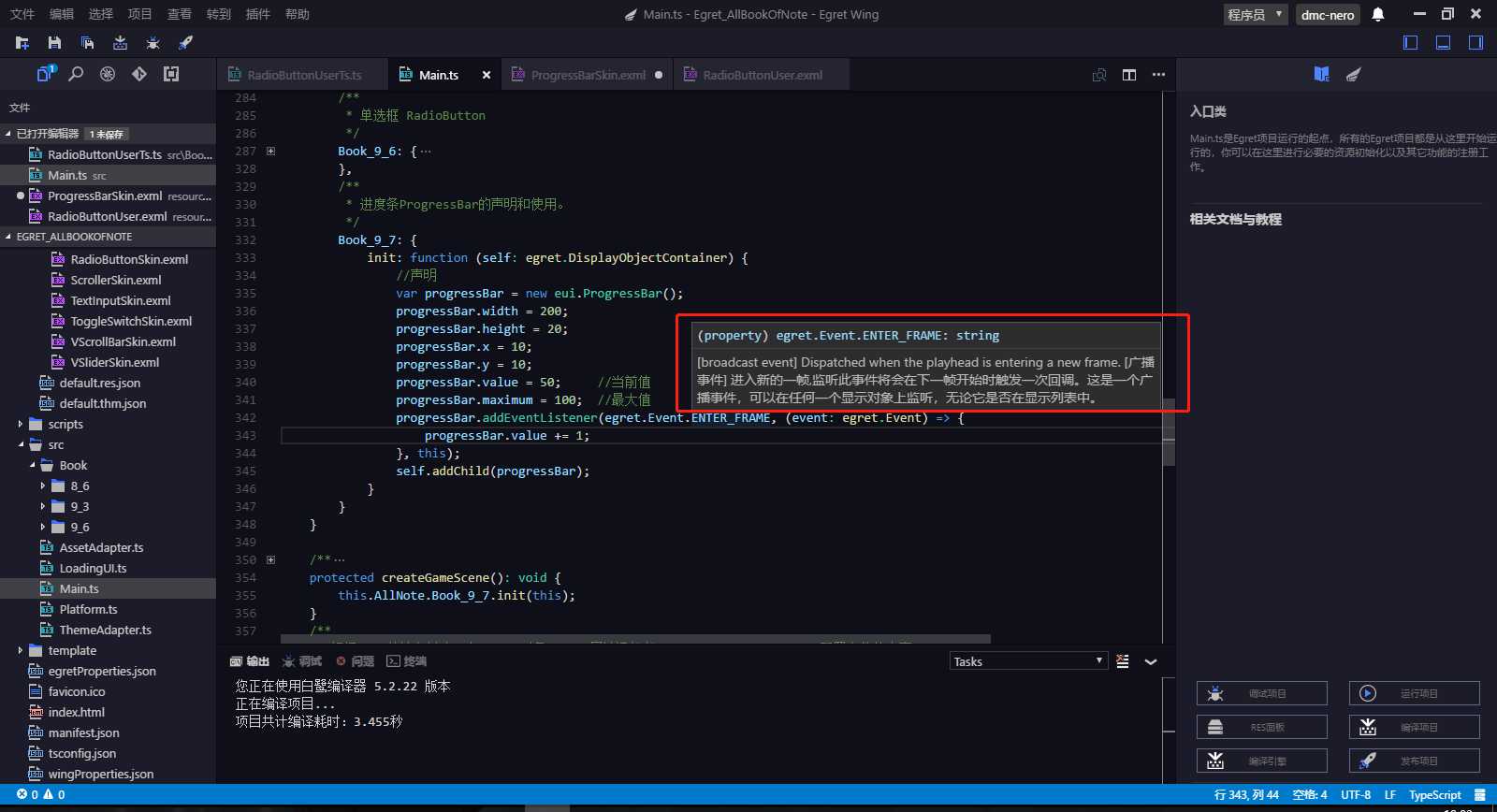The width and height of the screenshot is (1497, 812).
Task: Open the 文件 menu
Action: click(22, 14)
